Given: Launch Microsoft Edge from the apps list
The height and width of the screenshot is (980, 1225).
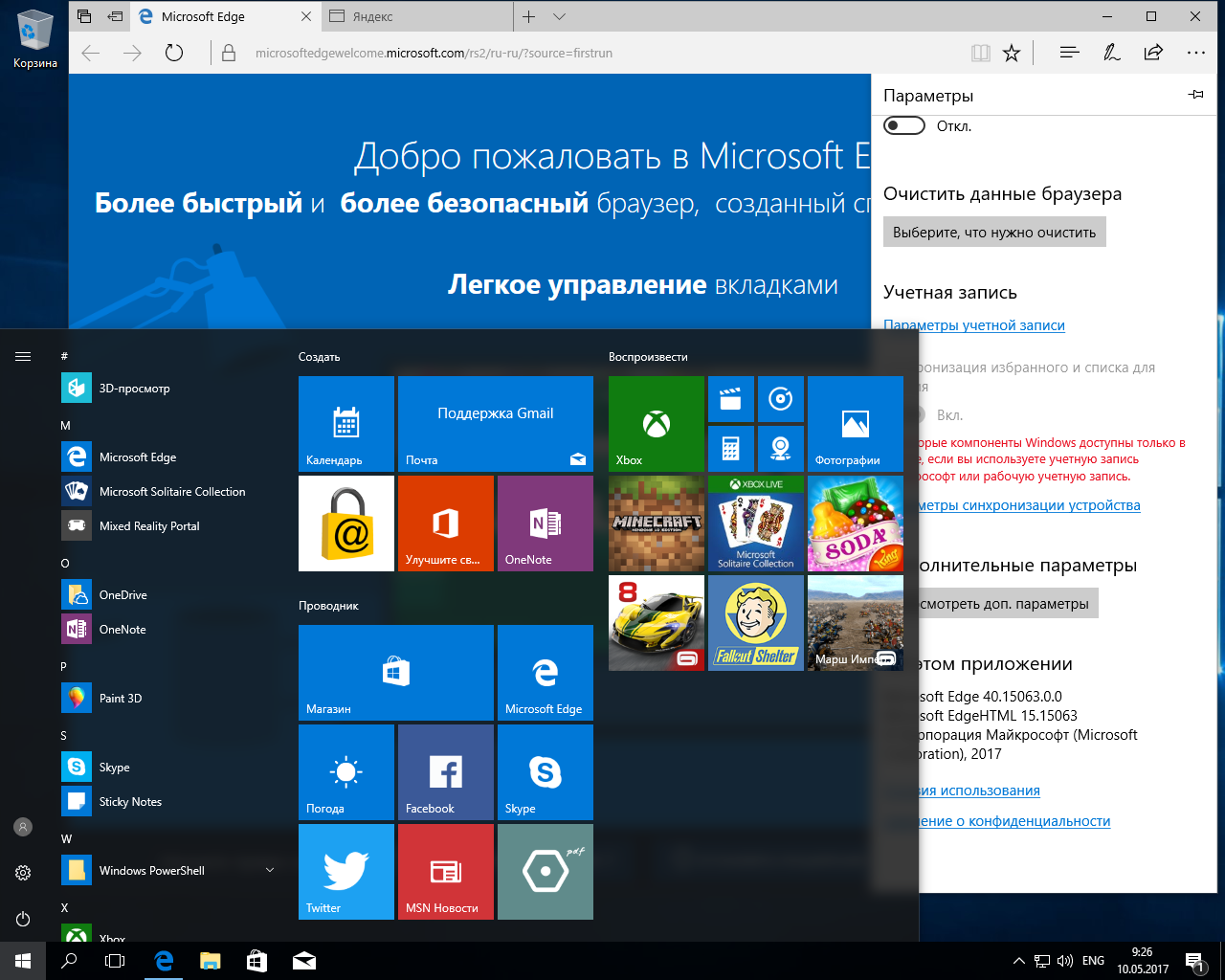Looking at the screenshot, I should click(168, 457).
